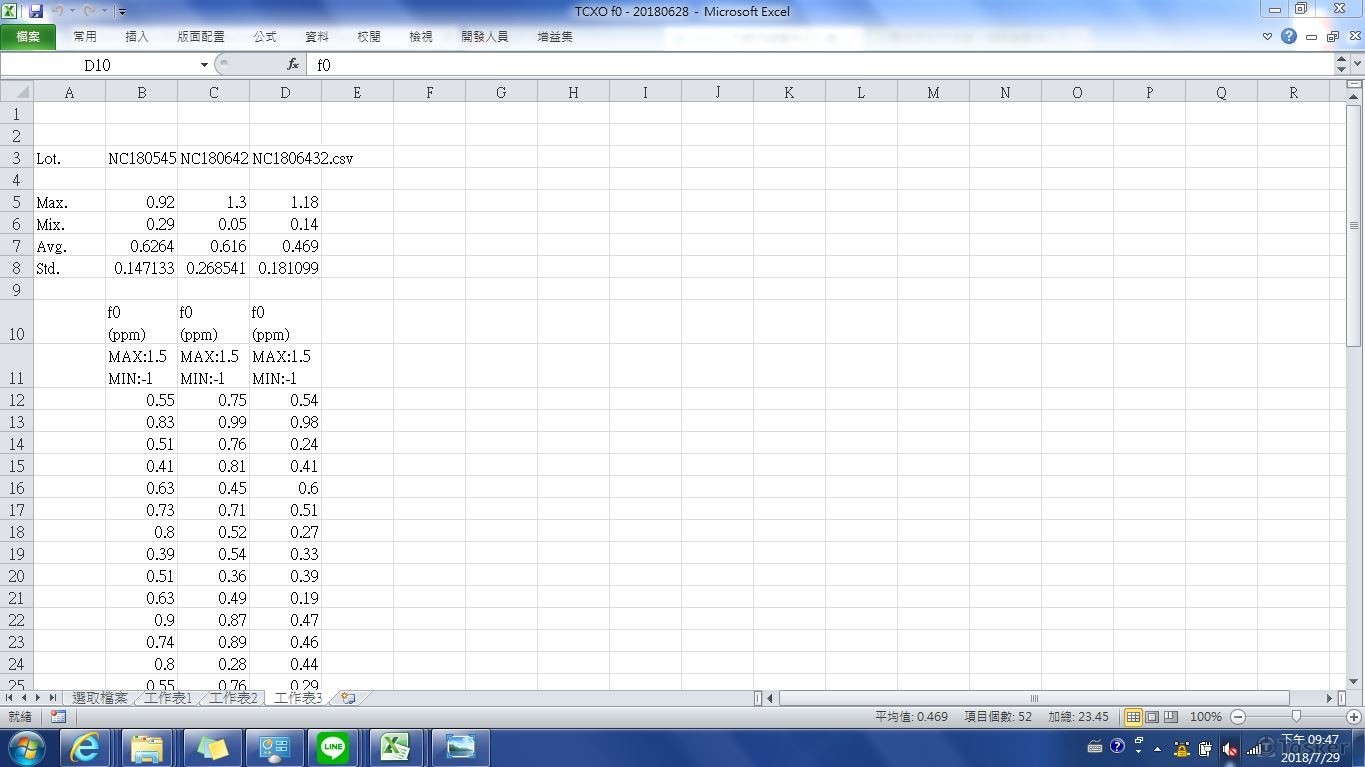Click the Excel Help question mark icon
1365x767 pixels.
tap(1289, 36)
